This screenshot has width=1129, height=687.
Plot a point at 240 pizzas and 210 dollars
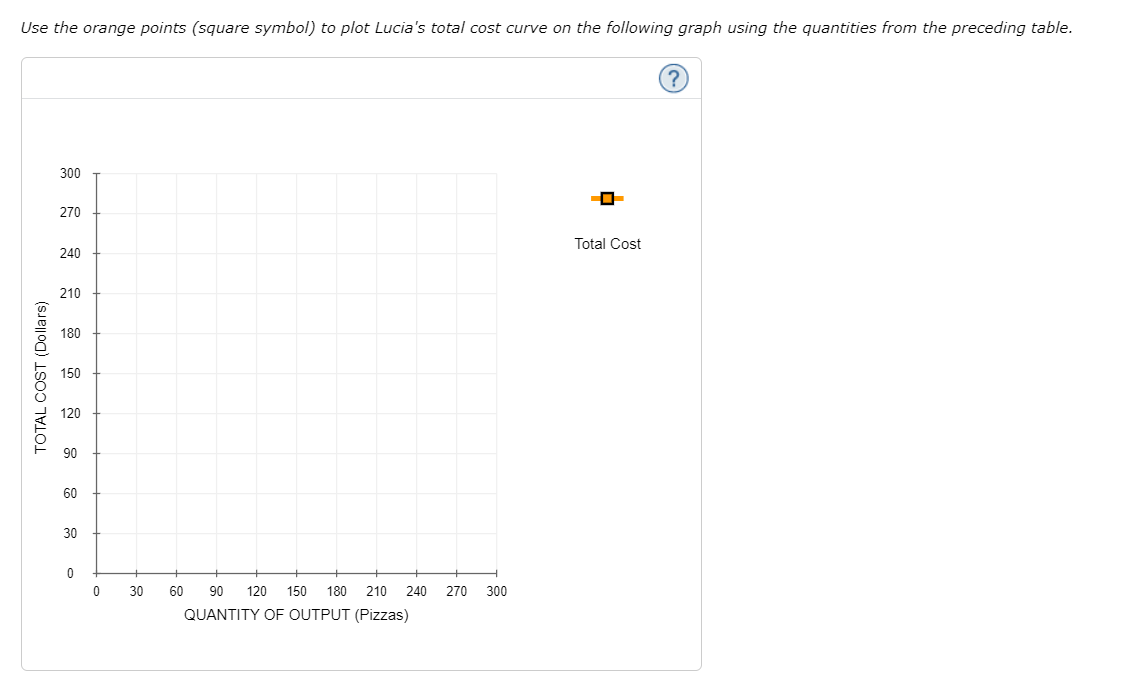[x=417, y=293]
